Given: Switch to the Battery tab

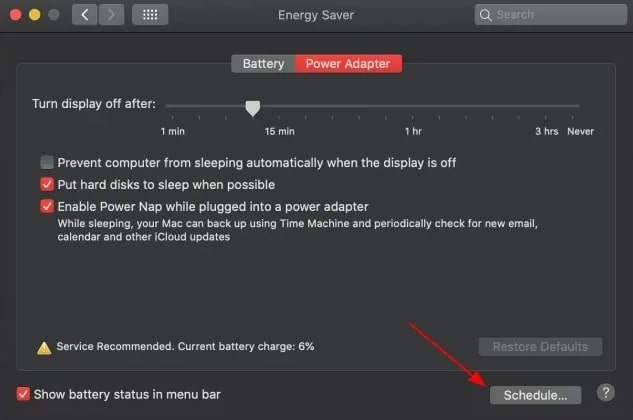Looking at the screenshot, I should point(263,64).
